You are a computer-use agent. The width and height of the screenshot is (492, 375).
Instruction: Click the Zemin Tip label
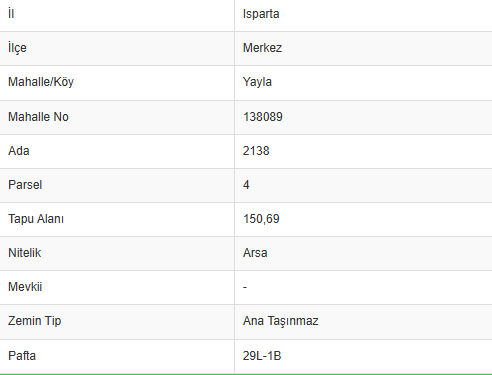click(35, 321)
